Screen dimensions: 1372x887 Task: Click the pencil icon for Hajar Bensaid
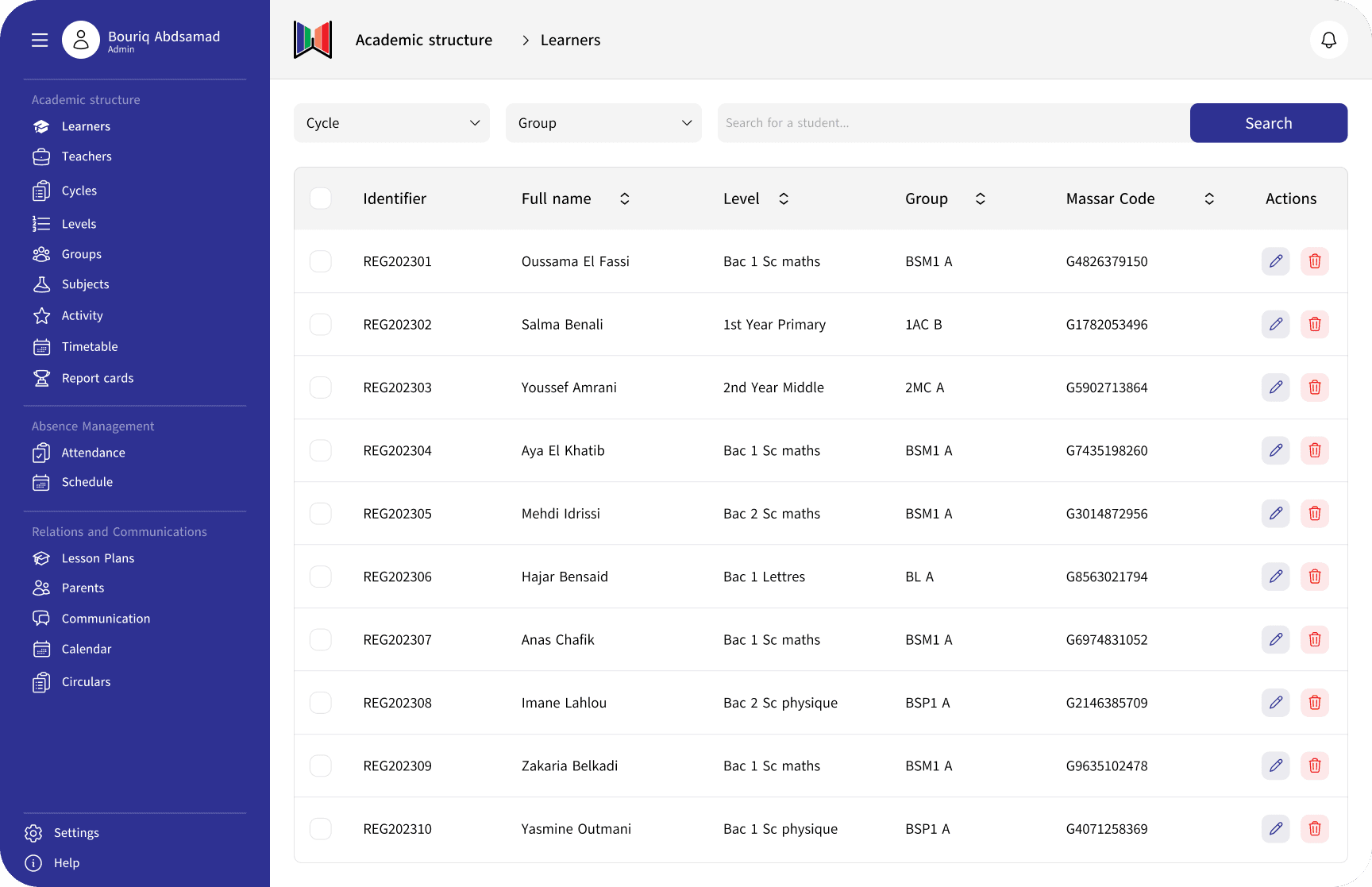1275,577
